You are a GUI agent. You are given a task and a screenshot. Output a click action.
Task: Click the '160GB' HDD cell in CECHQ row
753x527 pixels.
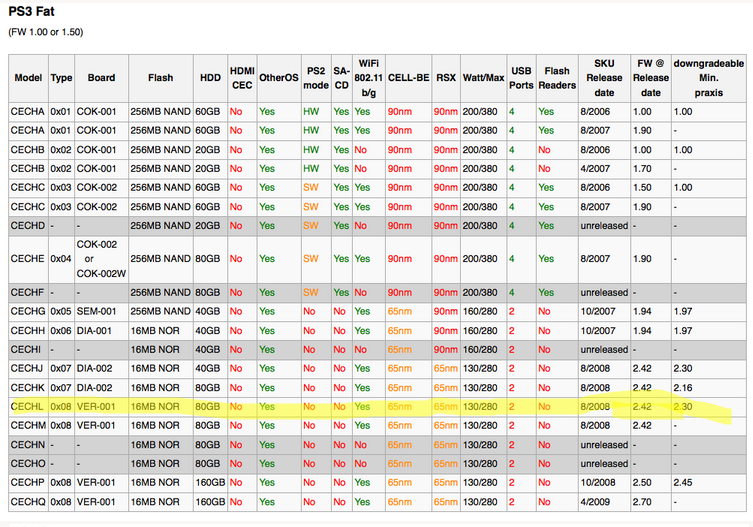210,502
